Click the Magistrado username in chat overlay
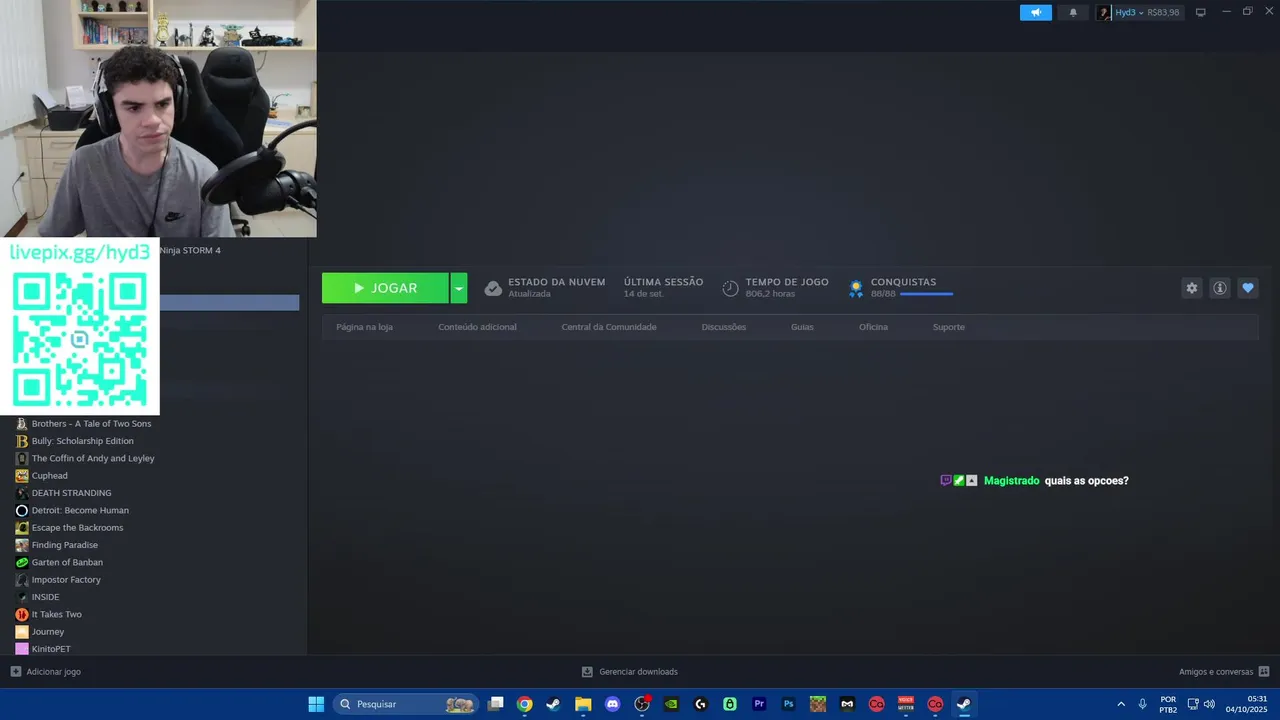The height and width of the screenshot is (720, 1280). 1011,481
